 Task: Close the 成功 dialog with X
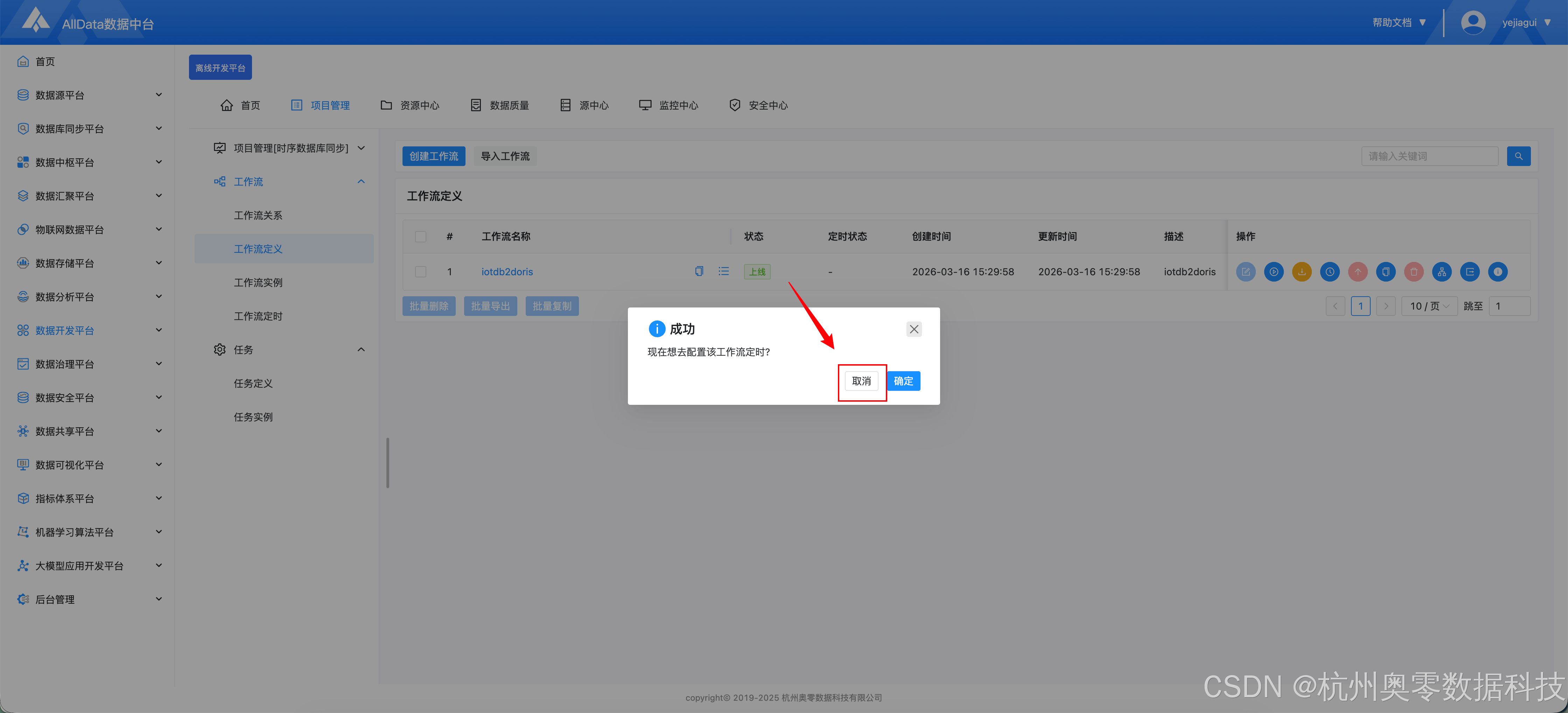click(x=913, y=329)
